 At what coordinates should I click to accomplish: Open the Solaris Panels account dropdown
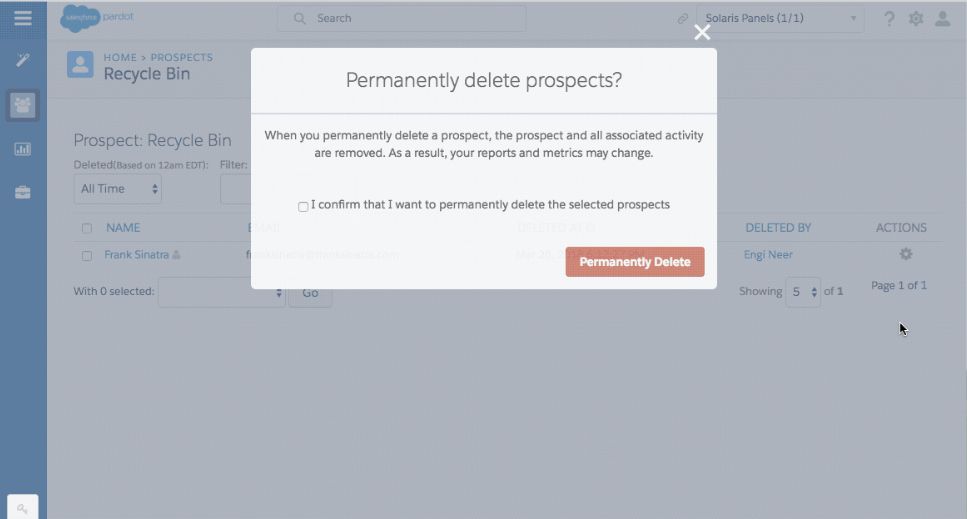780,18
